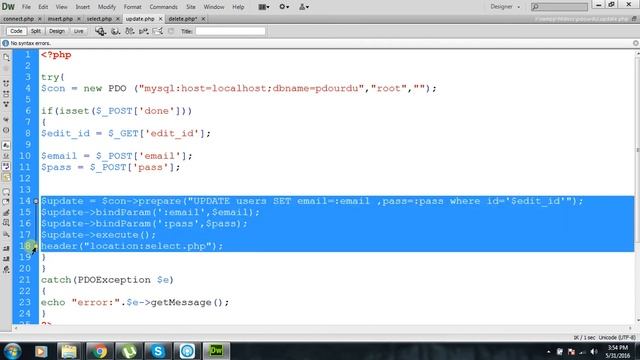
Task: Click the Indent Code icon
Action: point(6,249)
